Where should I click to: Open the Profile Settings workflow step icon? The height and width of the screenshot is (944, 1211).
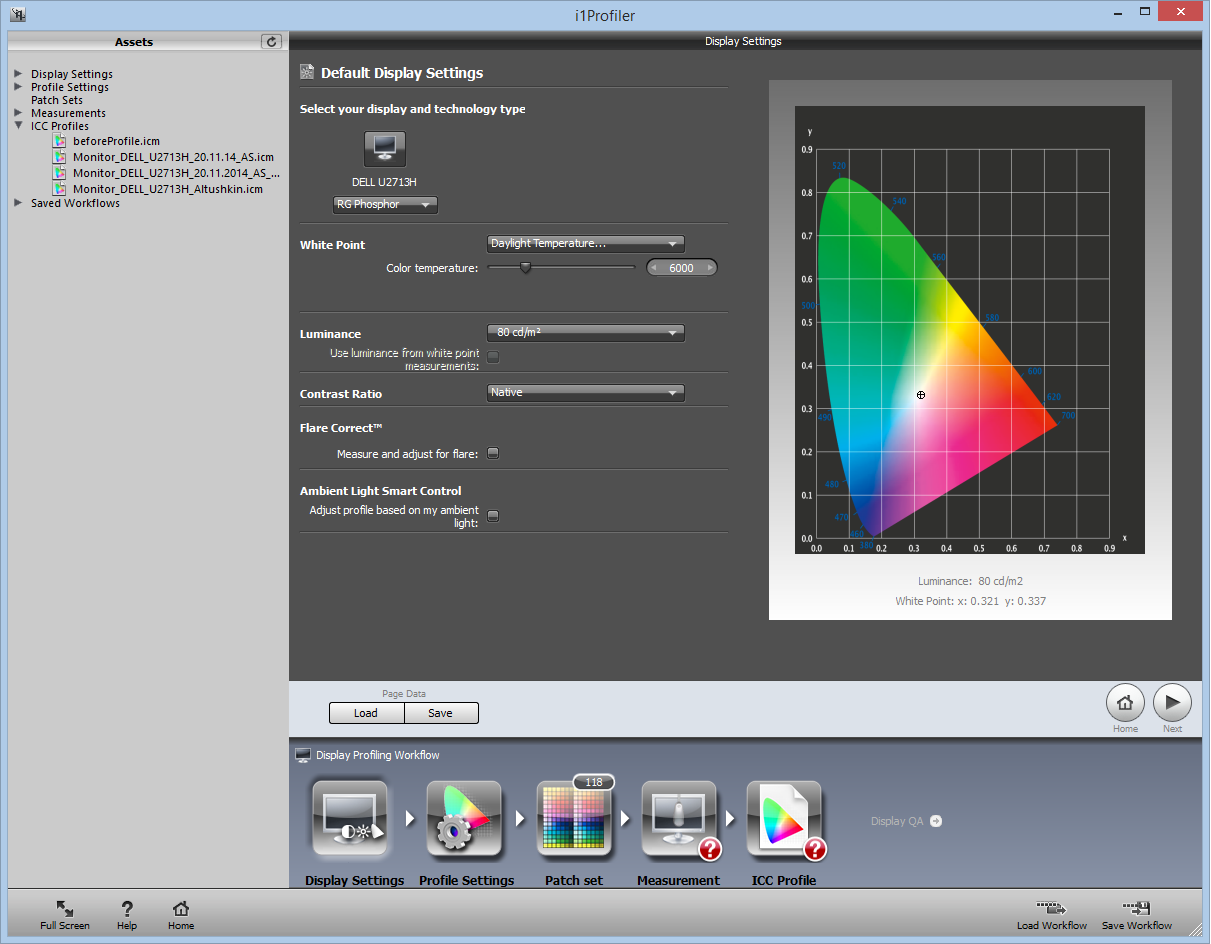click(x=464, y=820)
